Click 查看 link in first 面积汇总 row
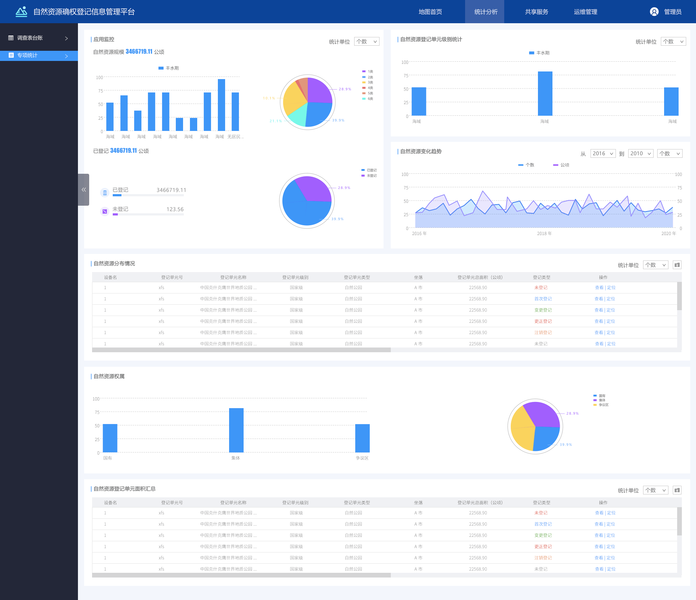 [x=599, y=513]
